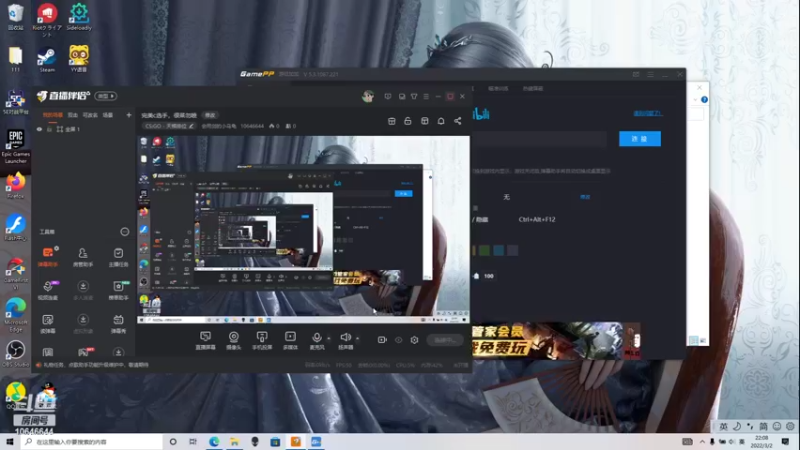Open Steam desktop shortcut
800x450 pixels.
tap(47, 60)
